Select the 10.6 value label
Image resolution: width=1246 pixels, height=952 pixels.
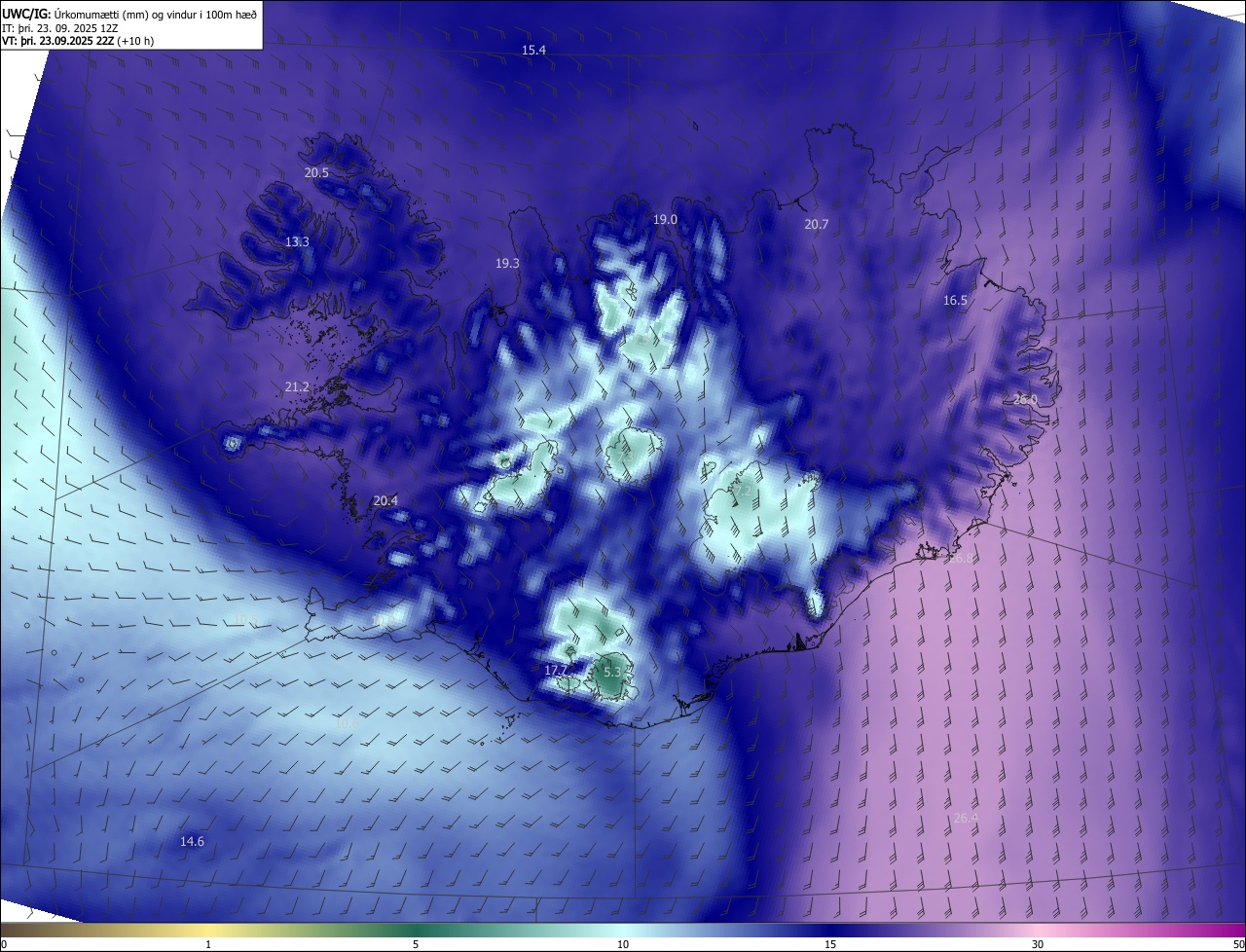[x=347, y=724]
